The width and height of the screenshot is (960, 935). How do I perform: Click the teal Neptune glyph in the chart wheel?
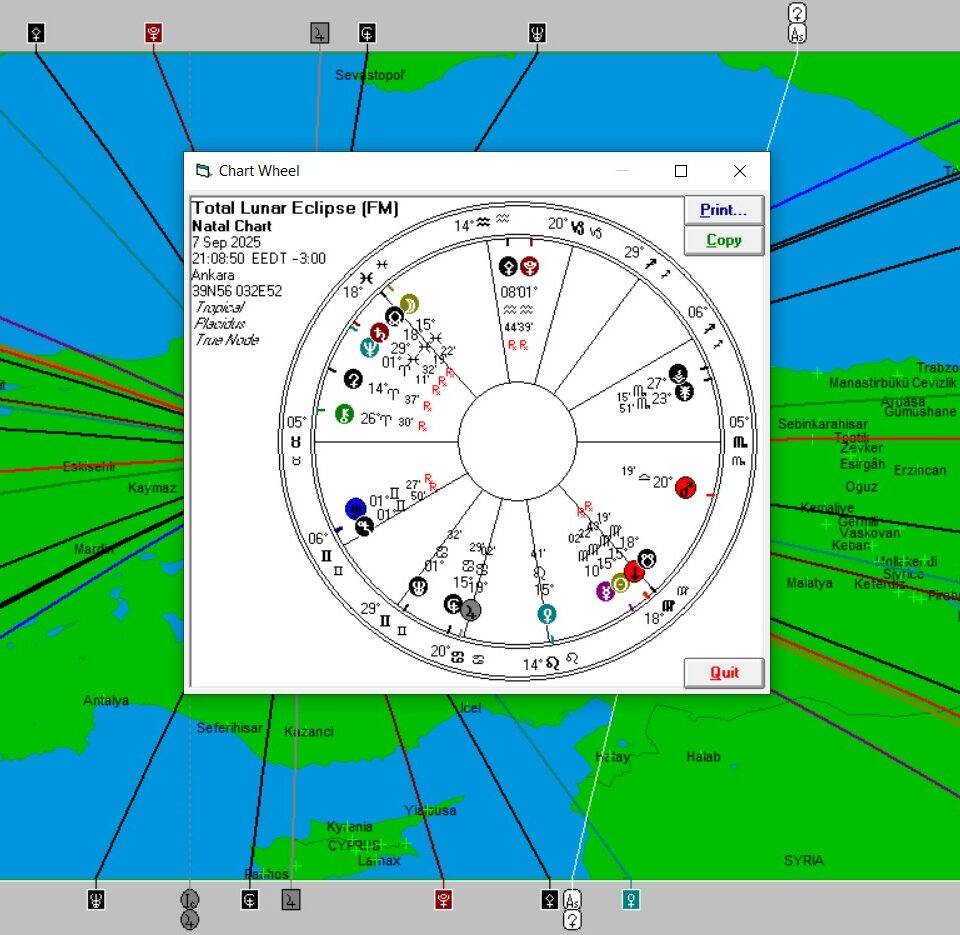tap(369, 347)
